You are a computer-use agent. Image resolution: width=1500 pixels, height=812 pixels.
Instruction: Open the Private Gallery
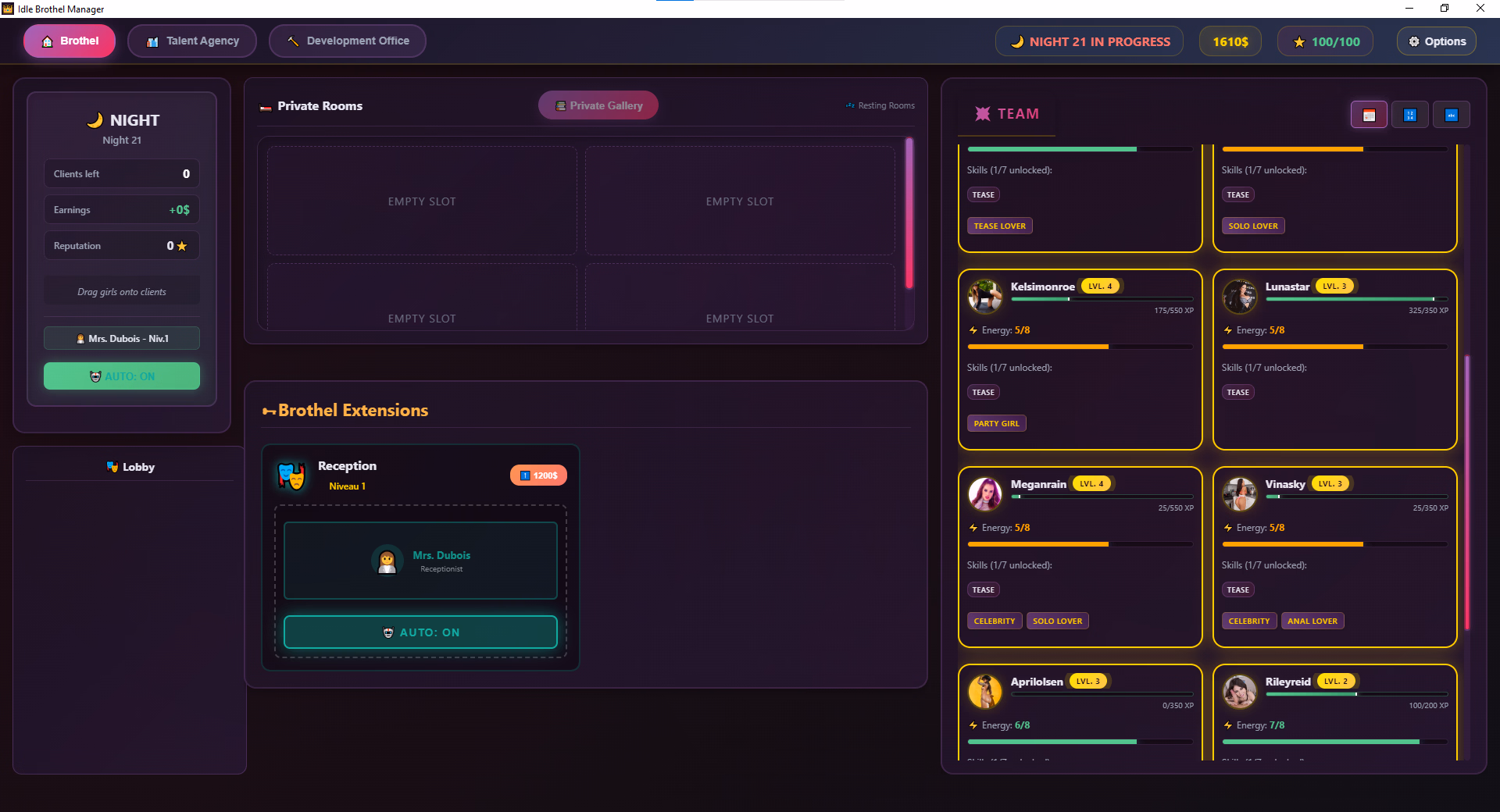(x=598, y=105)
